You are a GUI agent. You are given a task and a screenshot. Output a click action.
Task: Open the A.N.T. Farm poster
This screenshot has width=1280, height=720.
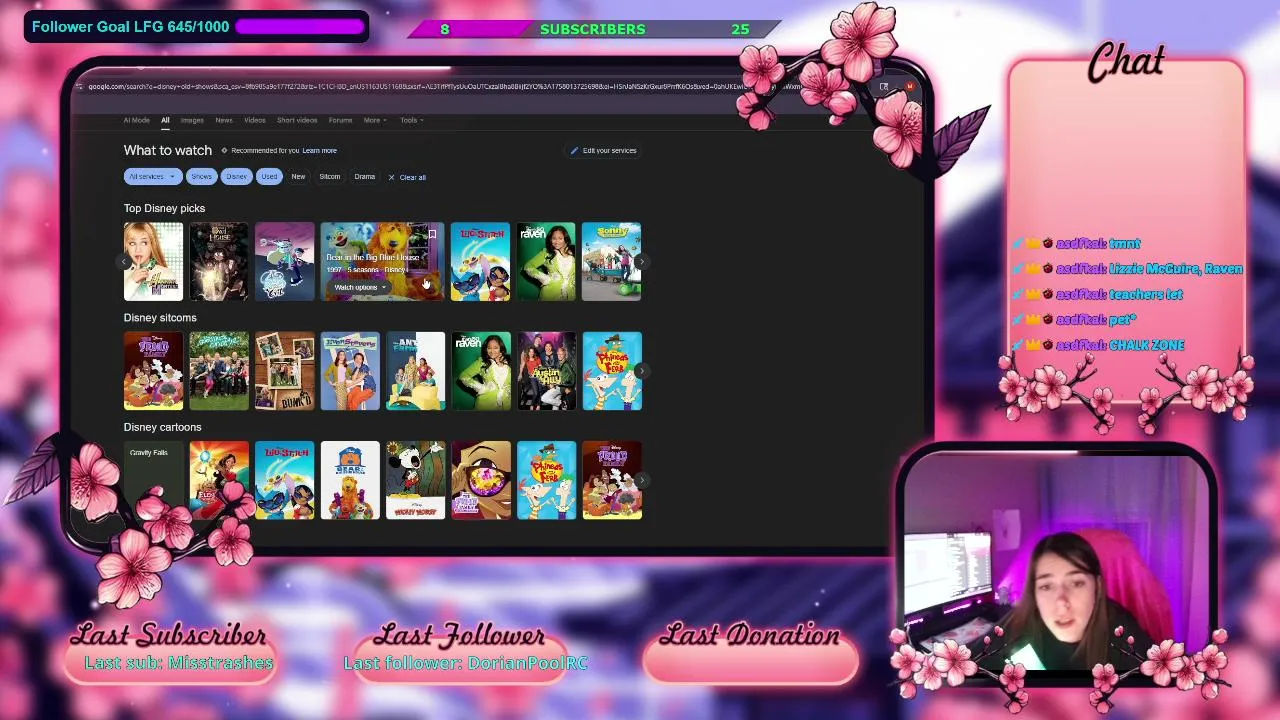coord(415,371)
